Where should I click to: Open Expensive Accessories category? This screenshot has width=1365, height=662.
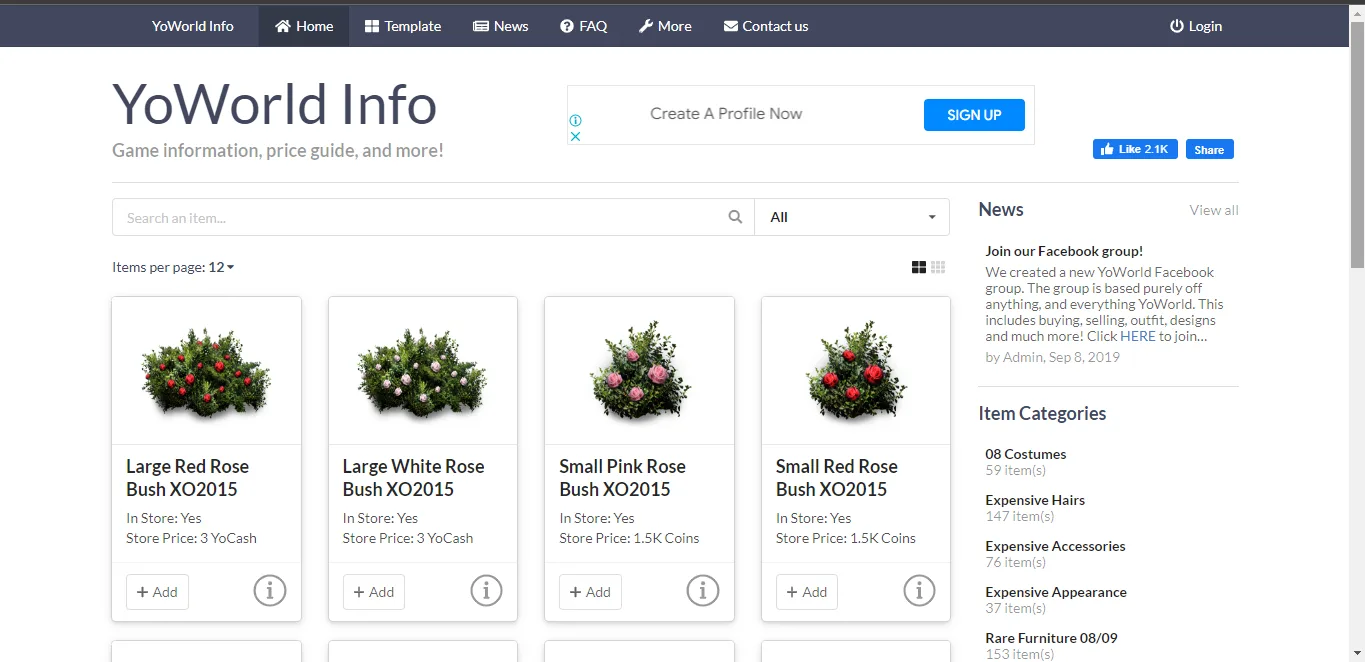(1055, 546)
